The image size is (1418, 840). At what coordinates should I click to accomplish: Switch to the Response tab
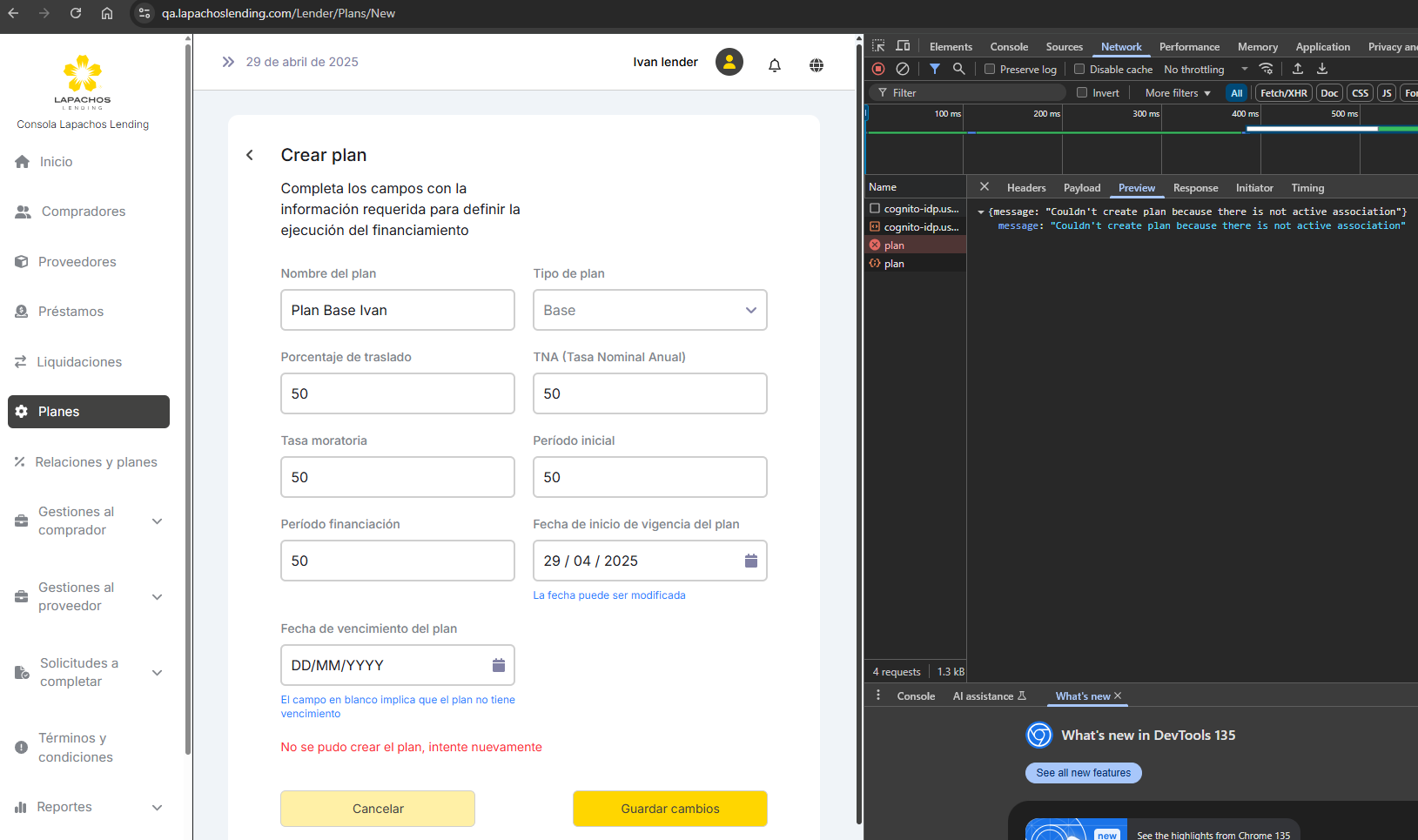(1195, 188)
